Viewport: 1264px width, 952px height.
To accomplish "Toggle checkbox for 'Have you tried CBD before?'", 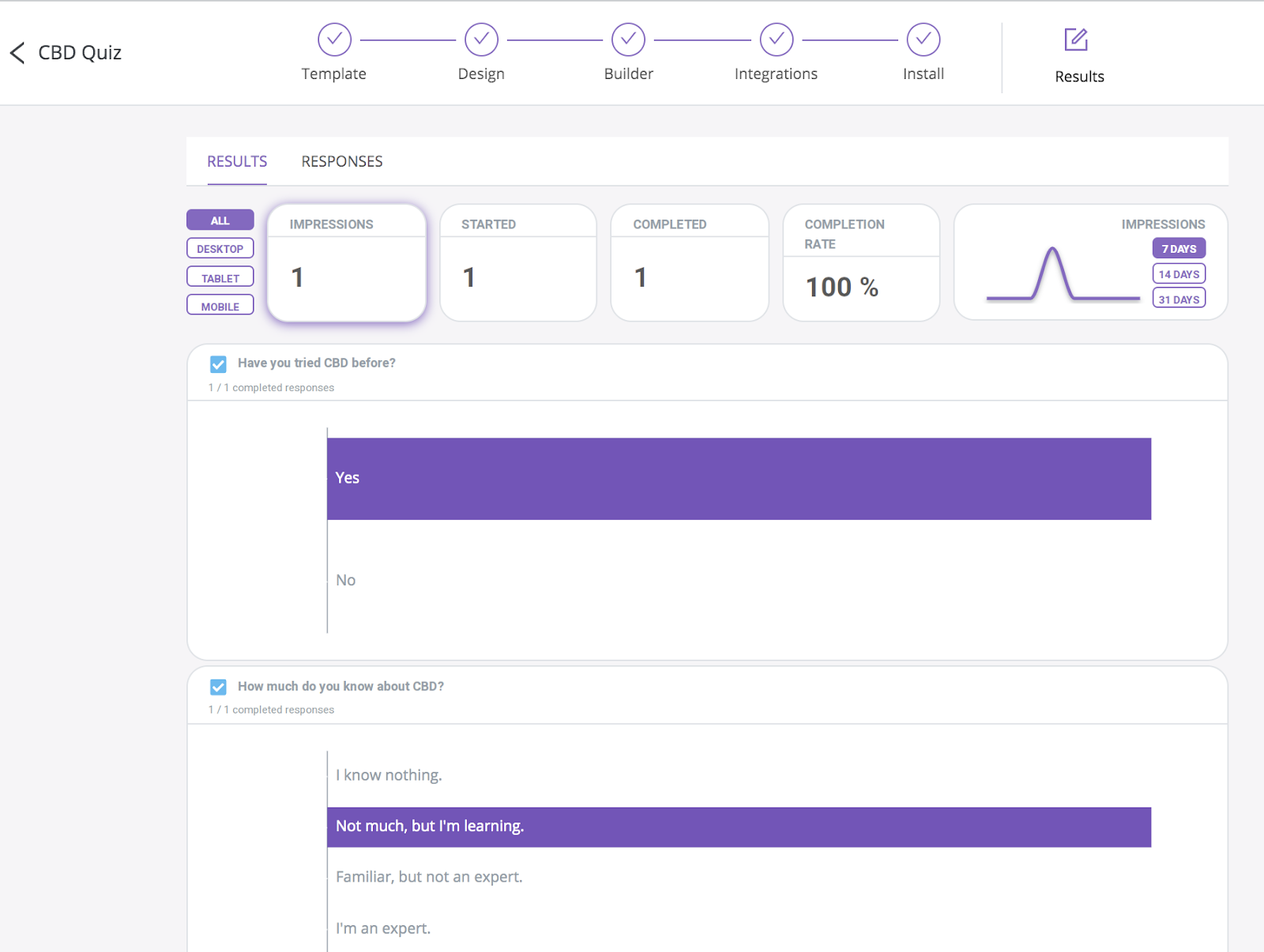I will point(218,364).
